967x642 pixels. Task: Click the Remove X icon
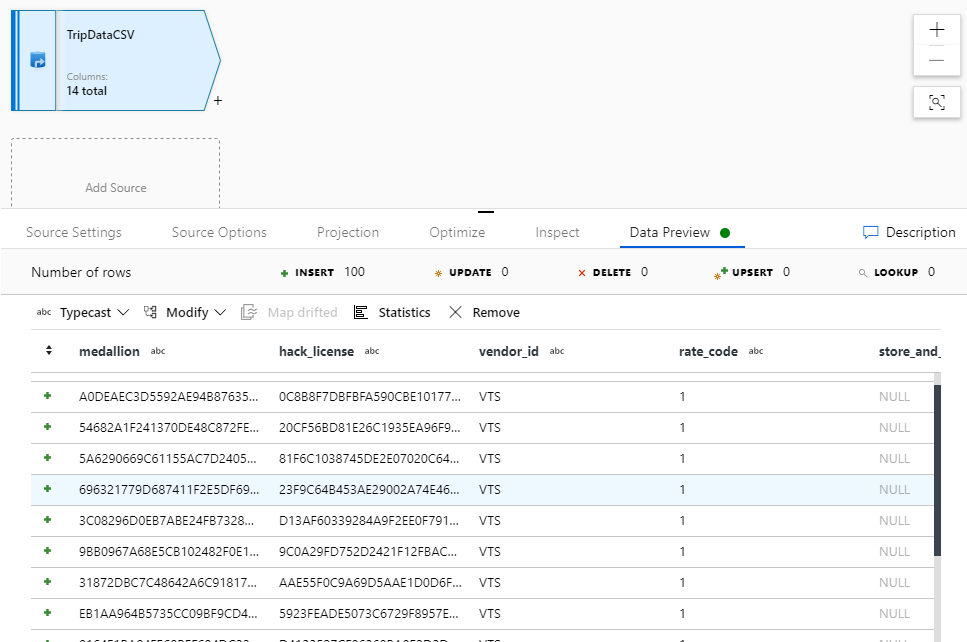455,312
